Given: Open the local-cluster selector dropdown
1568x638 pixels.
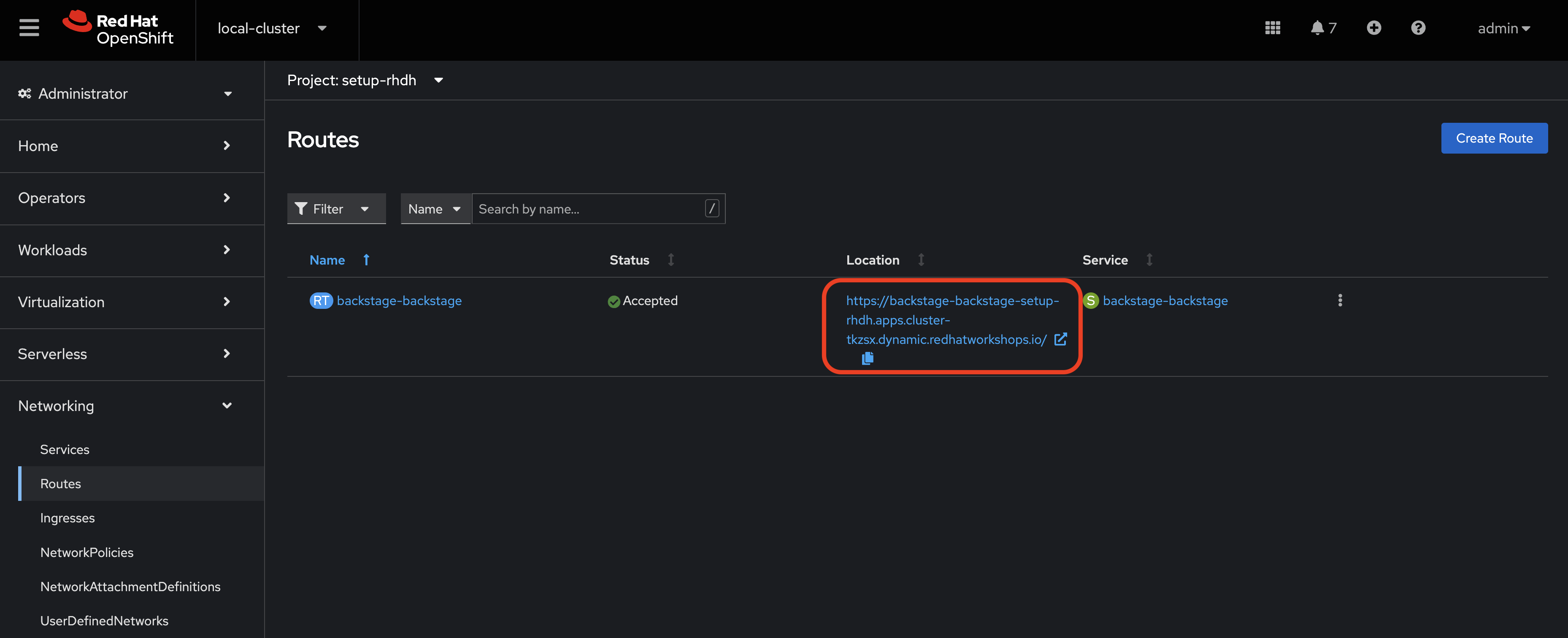Looking at the screenshot, I should [272, 29].
